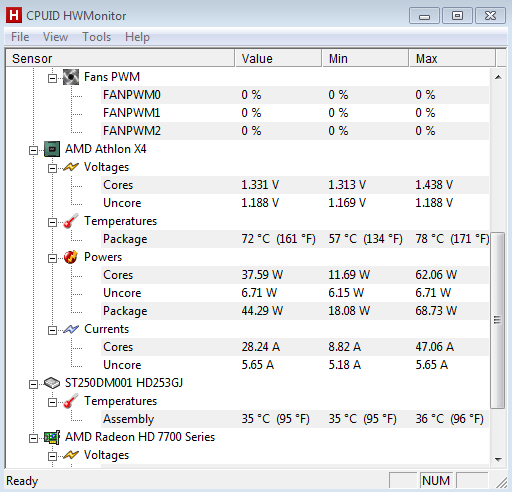Select the Cores current row 28.24 A

[x=295, y=347]
